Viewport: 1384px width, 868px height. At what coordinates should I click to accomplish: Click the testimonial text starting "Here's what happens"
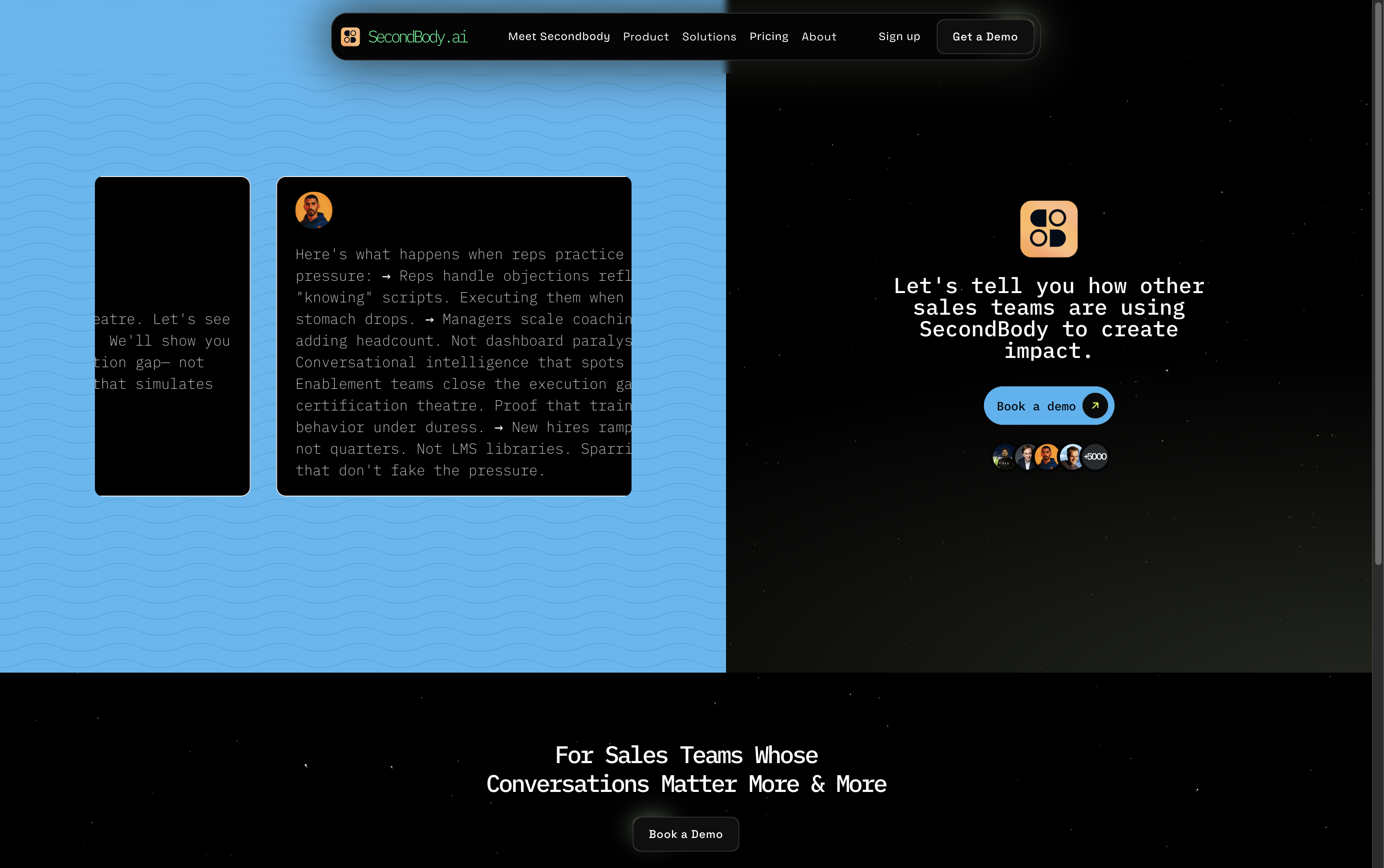[x=463, y=362]
